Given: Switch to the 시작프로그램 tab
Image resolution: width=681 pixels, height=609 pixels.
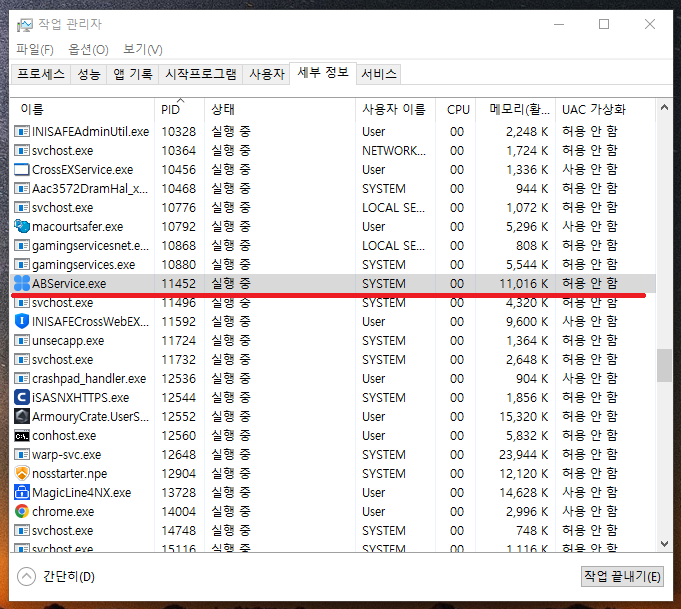Looking at the screenshot, I should [x=201, y=74].
